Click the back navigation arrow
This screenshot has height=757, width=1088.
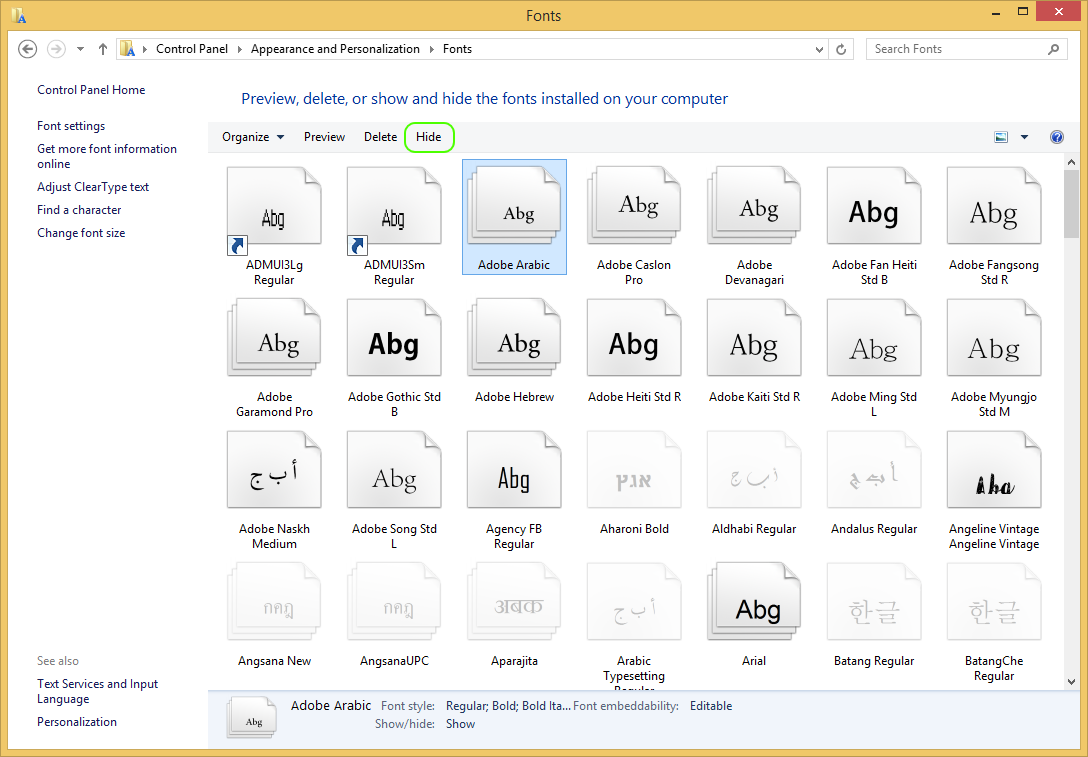pos(27,48)
